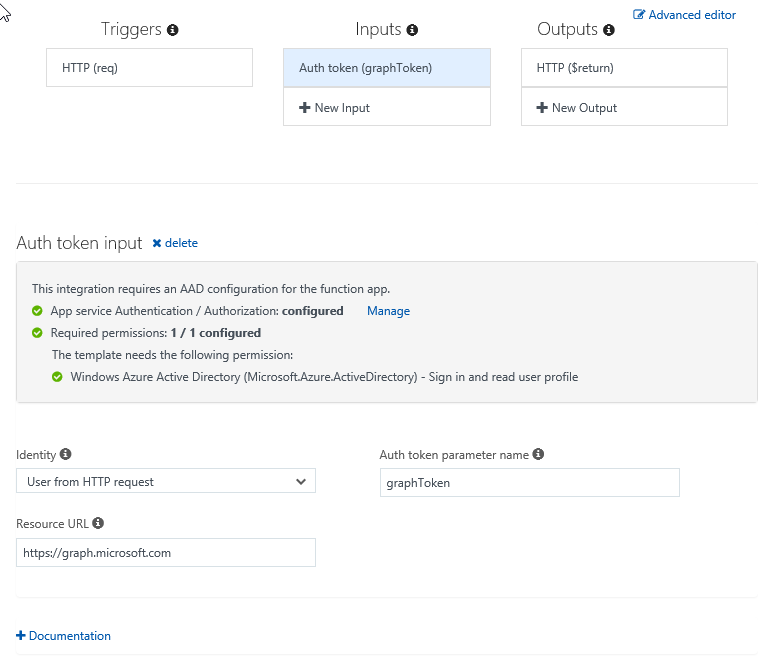
Task: Click the Resource URL text field
Action: (166, 552)
